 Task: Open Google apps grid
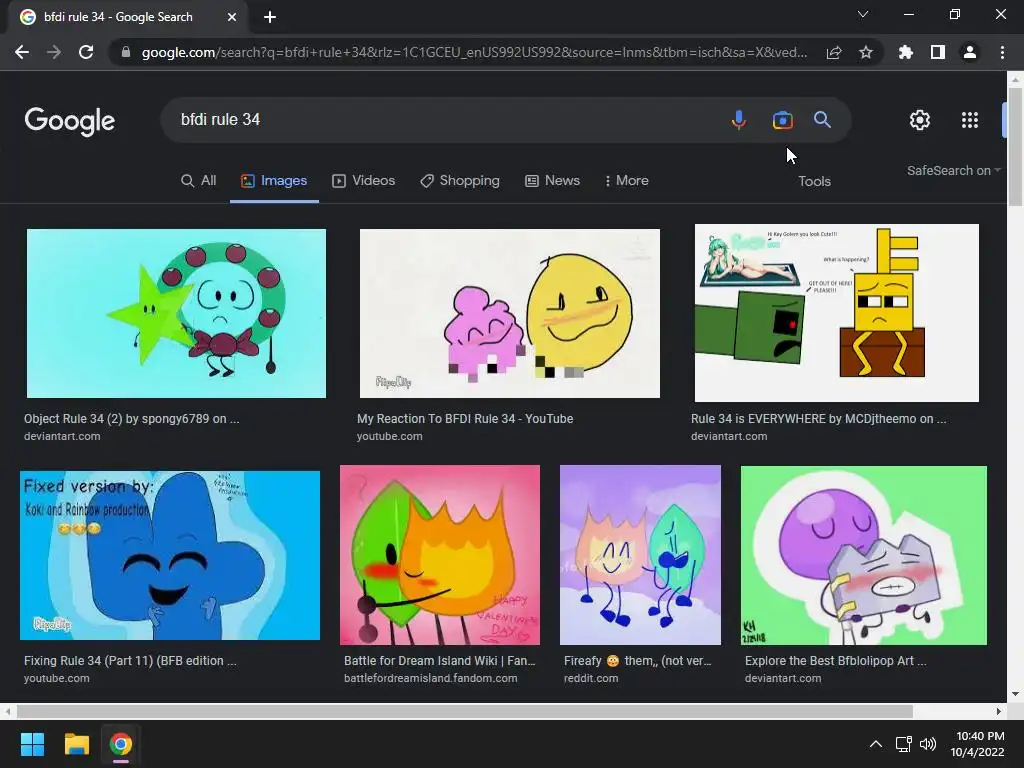(970, 120)
